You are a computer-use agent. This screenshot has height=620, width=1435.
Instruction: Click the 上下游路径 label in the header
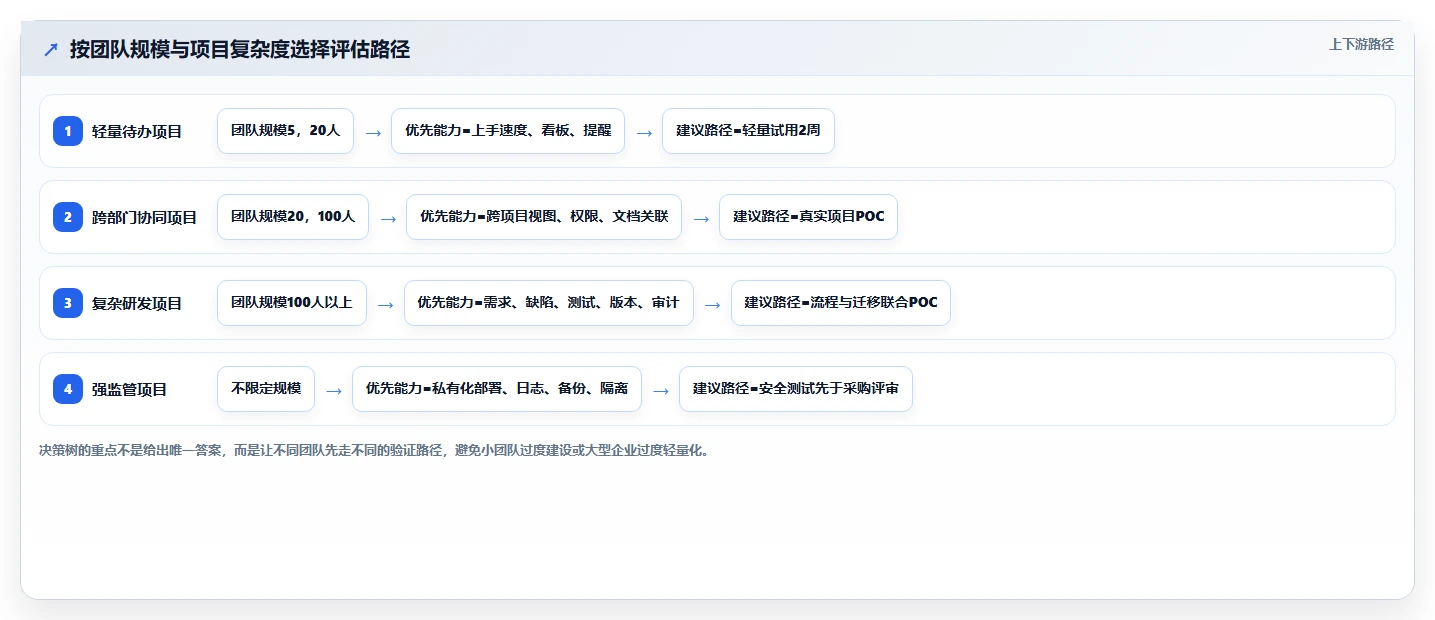click(1361, 44)
